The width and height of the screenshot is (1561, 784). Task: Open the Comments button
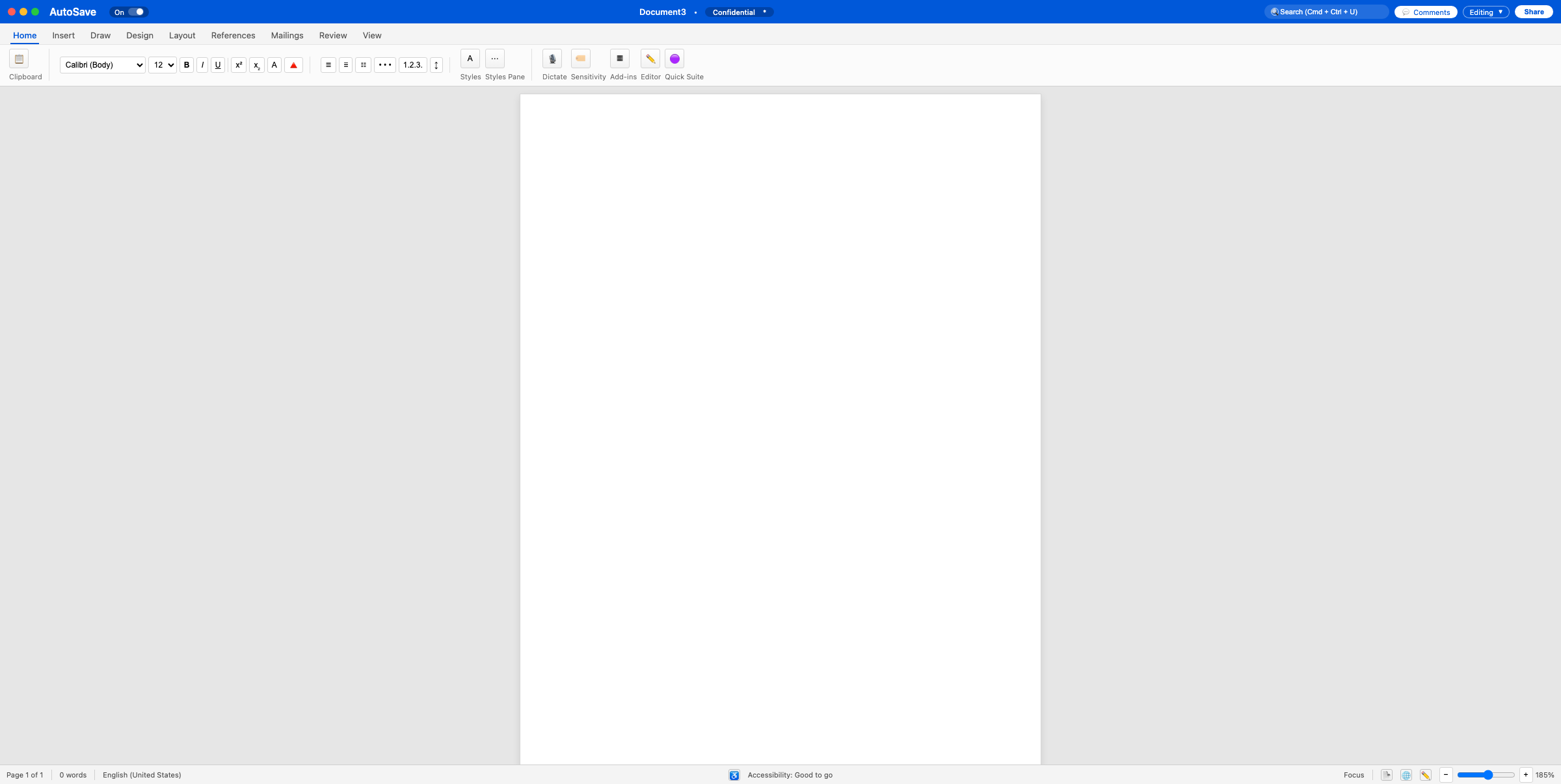(x=1426, y=12)
